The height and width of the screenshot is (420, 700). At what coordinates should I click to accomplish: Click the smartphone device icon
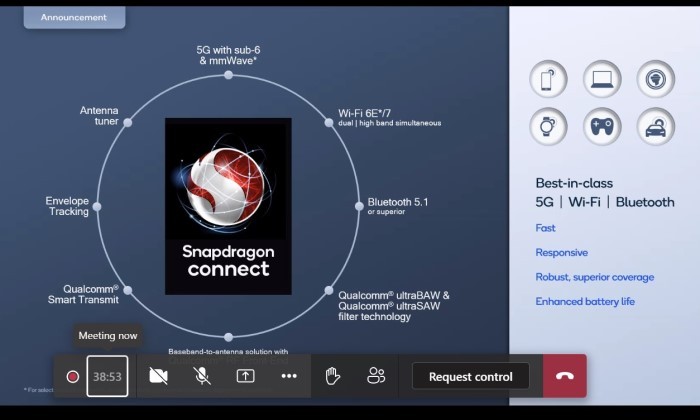pyautogui.click(x=548, y=79)
